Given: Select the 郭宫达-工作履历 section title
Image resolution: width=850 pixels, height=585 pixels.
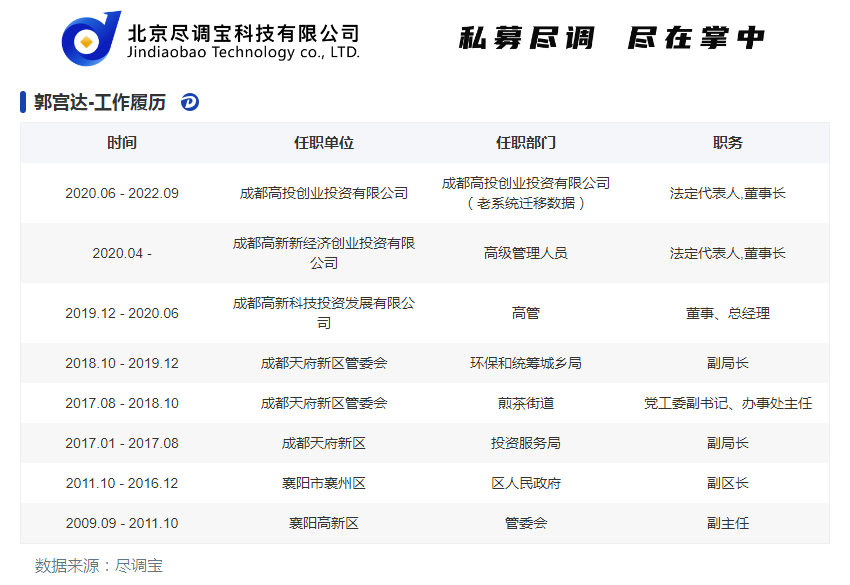Looking at the screenshot, I should click(x=100, y=102).
